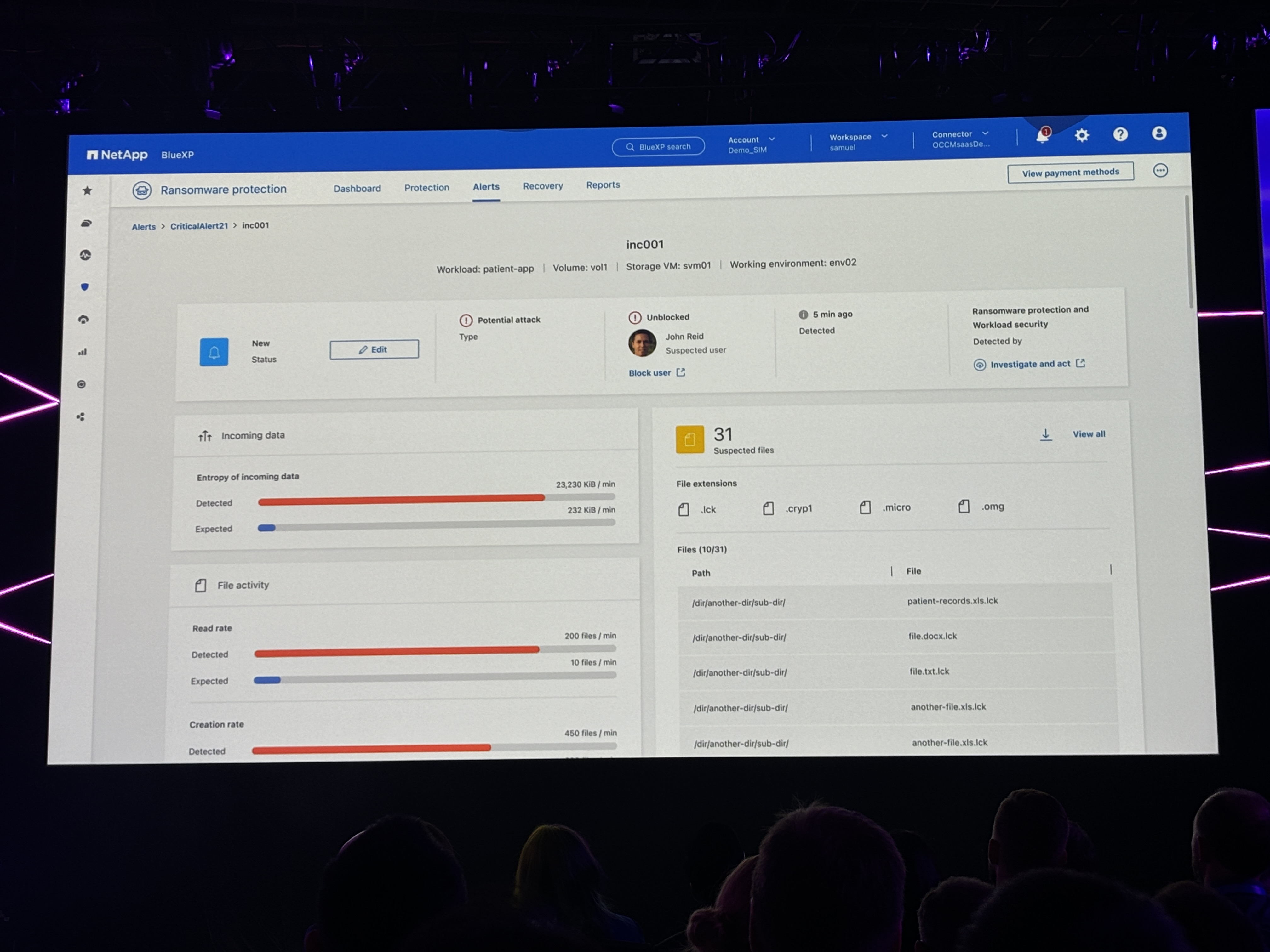The width and height of the screenshot is (1270, 952).
Task: Click the 5 min ago detected info icon
Action: 803,314
